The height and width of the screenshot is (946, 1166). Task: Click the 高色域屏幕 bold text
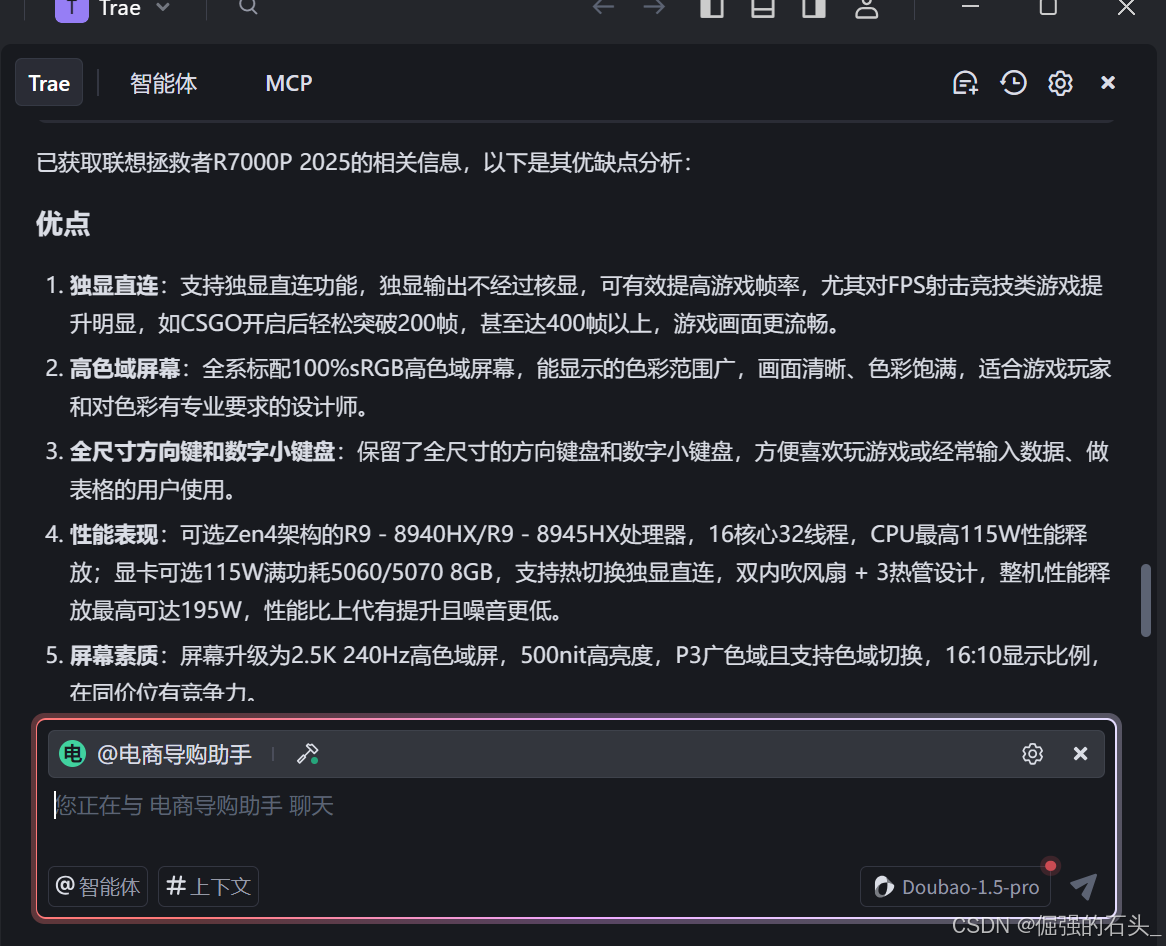click(x=125, y=368)
